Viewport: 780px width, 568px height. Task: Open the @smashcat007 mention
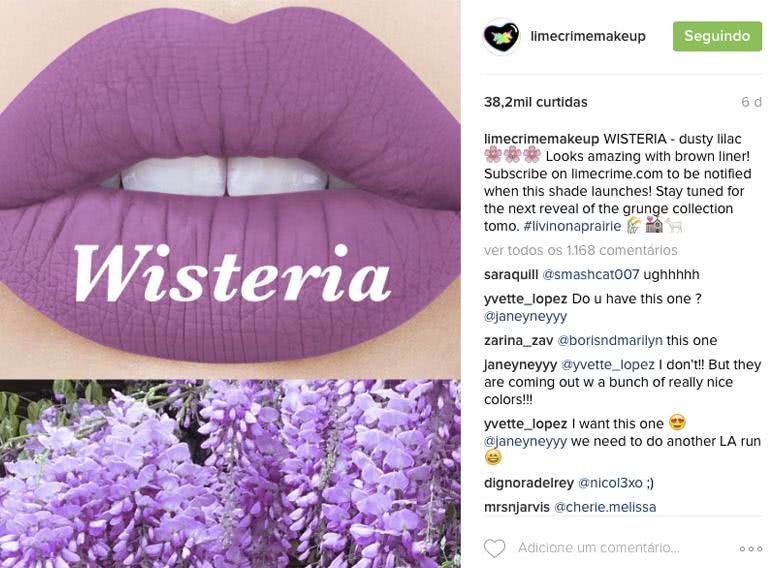[x=590, y=275]
